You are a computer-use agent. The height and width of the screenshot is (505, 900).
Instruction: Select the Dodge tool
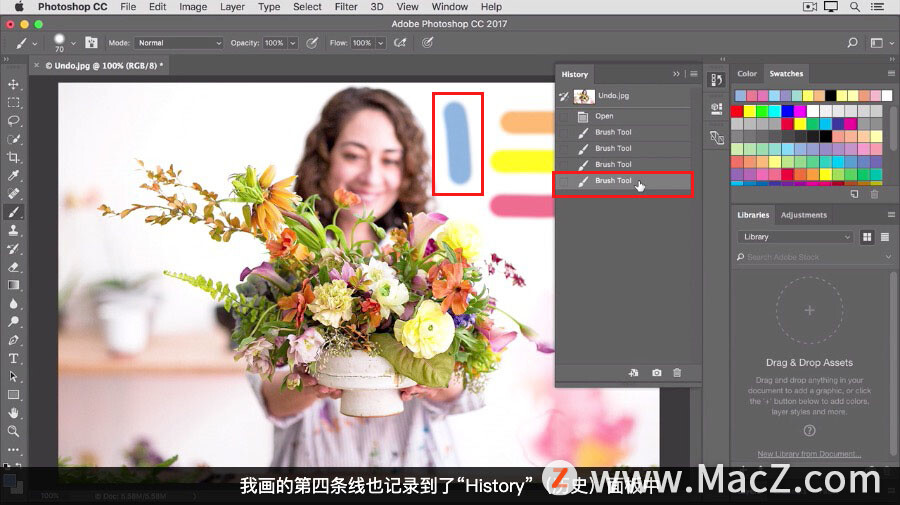point(13,322)
